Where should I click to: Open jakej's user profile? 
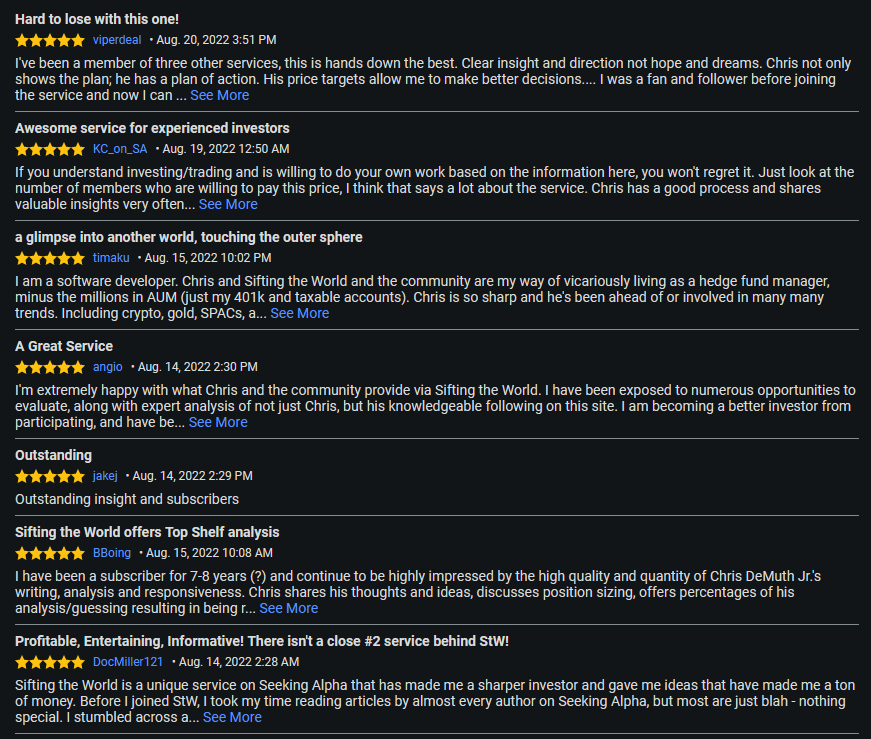click(105, 476)
